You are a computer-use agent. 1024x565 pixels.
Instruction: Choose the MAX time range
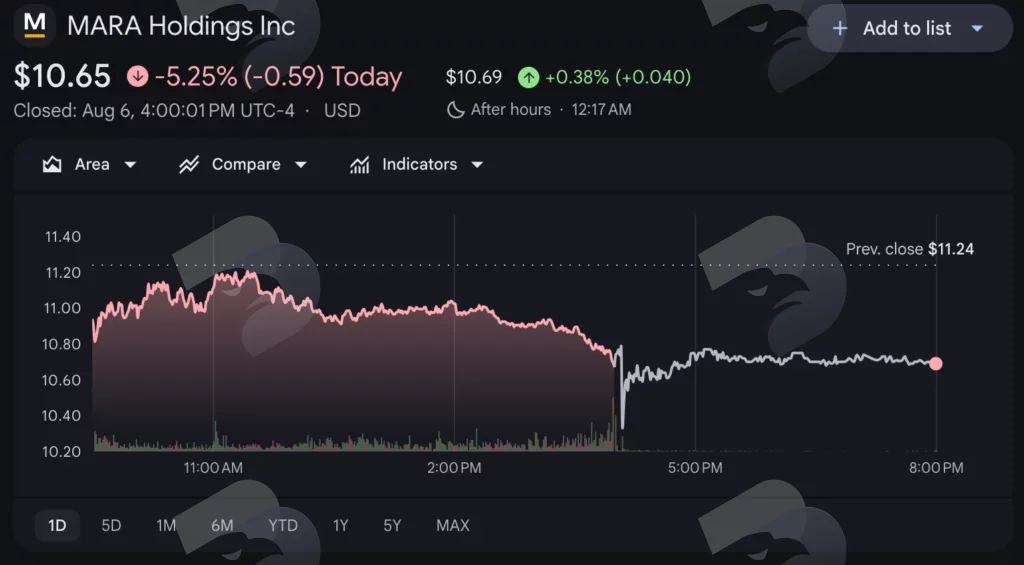click(453, 525)
